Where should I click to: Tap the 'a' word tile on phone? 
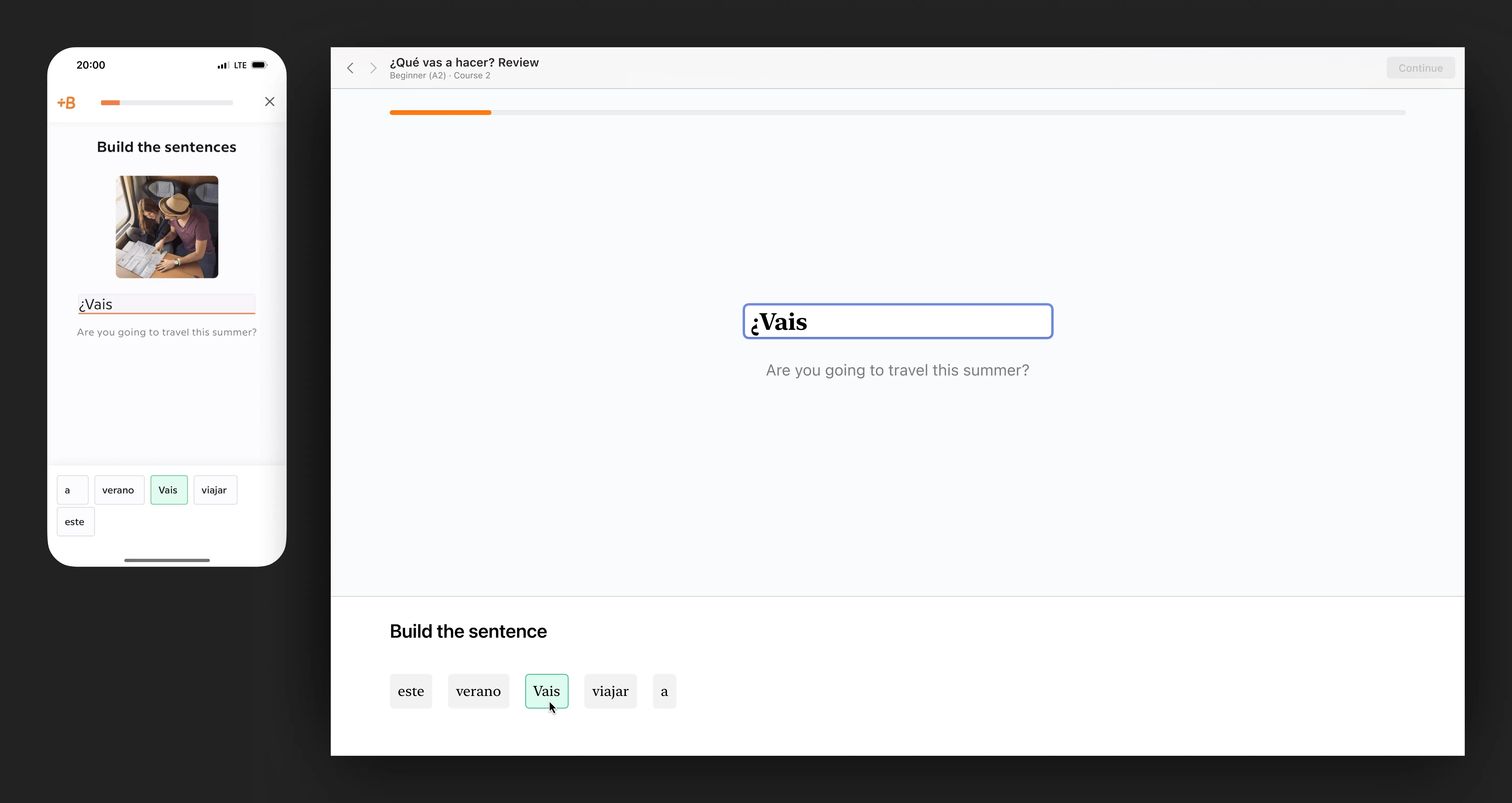[x=72, y=490]
